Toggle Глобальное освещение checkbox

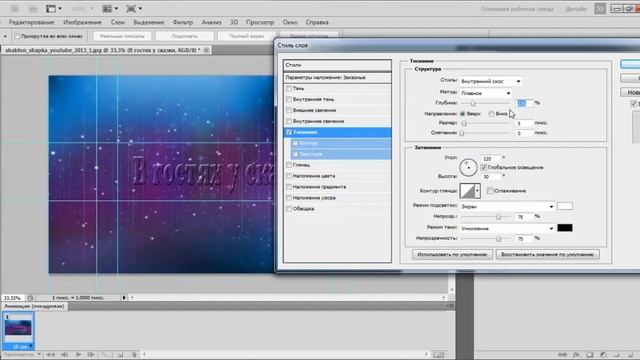484,167
